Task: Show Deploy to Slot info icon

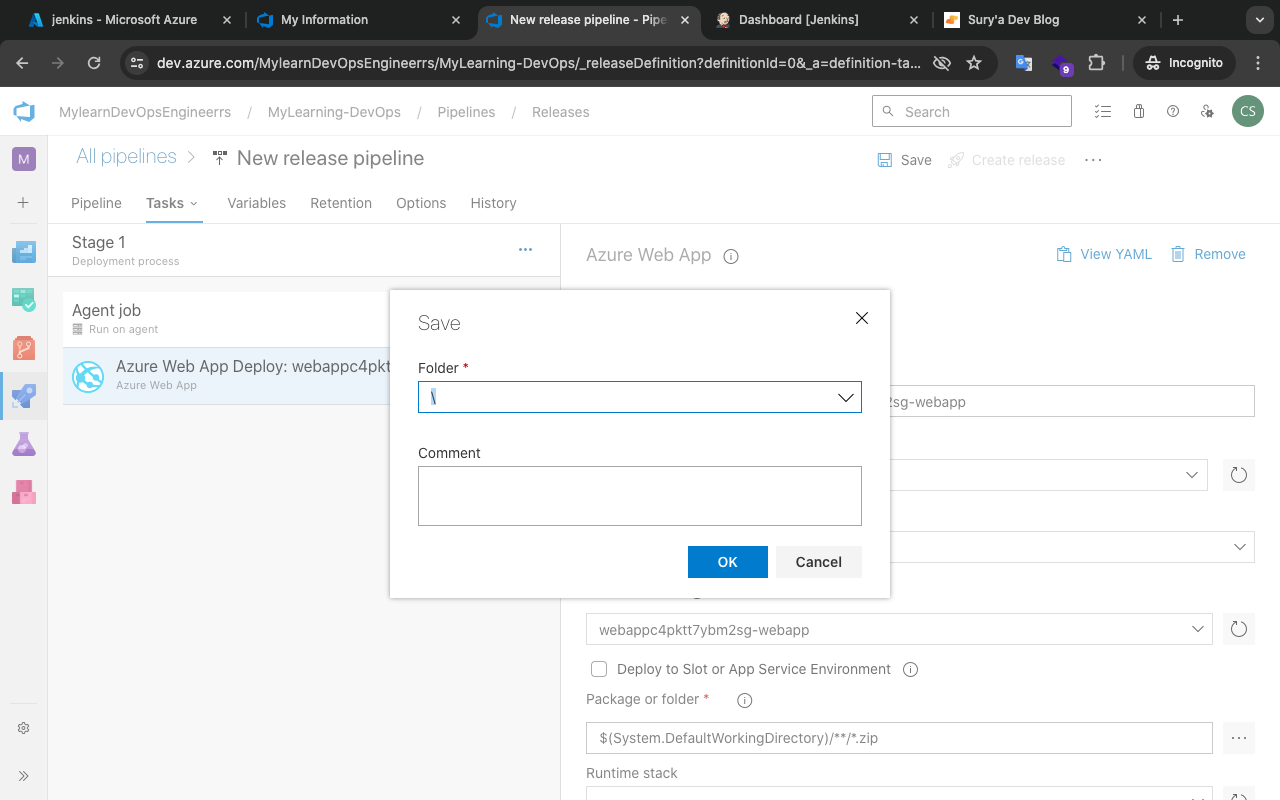Action: [x=911, y=670]
